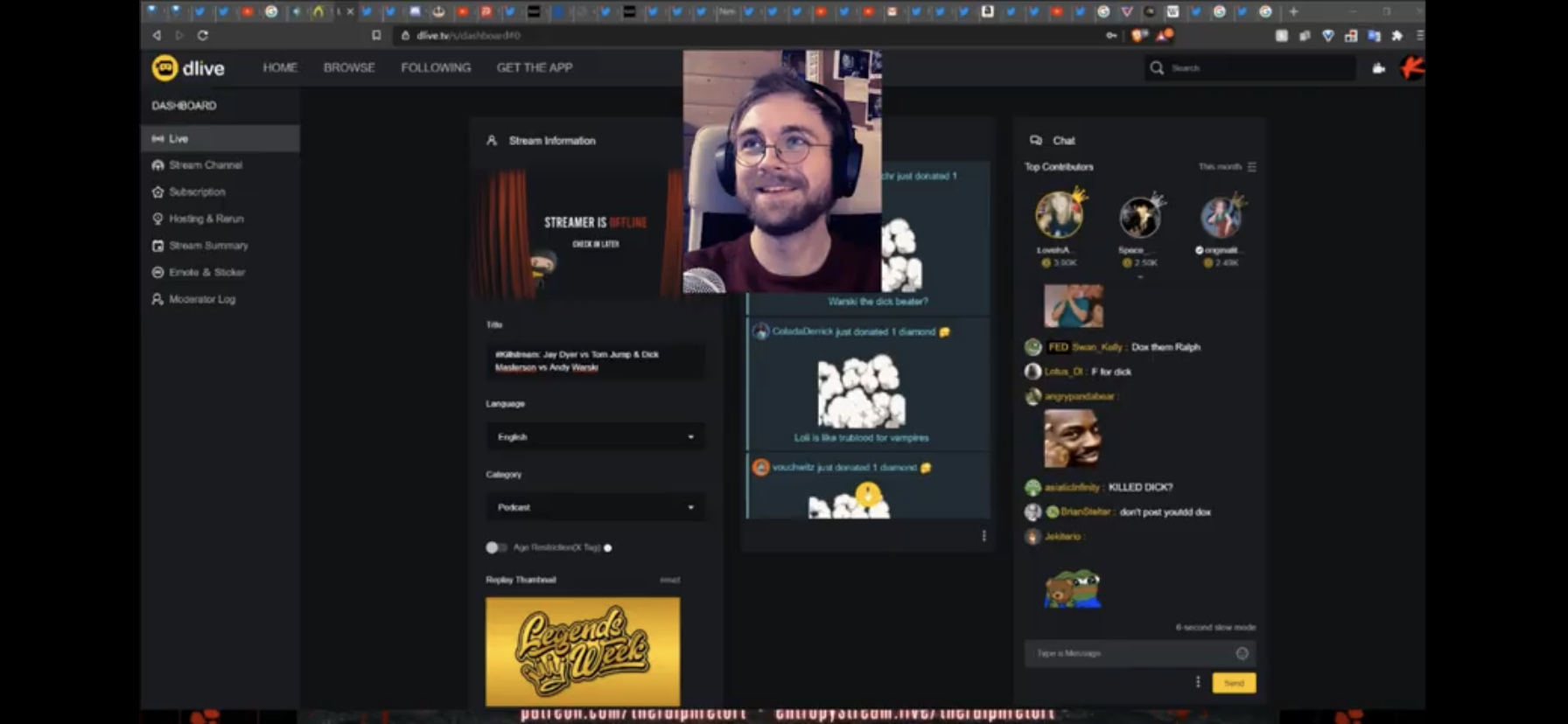Click the dlive.tv address bar URL
This screenshot has width=1568, height=724.
(x=468, y=36)
